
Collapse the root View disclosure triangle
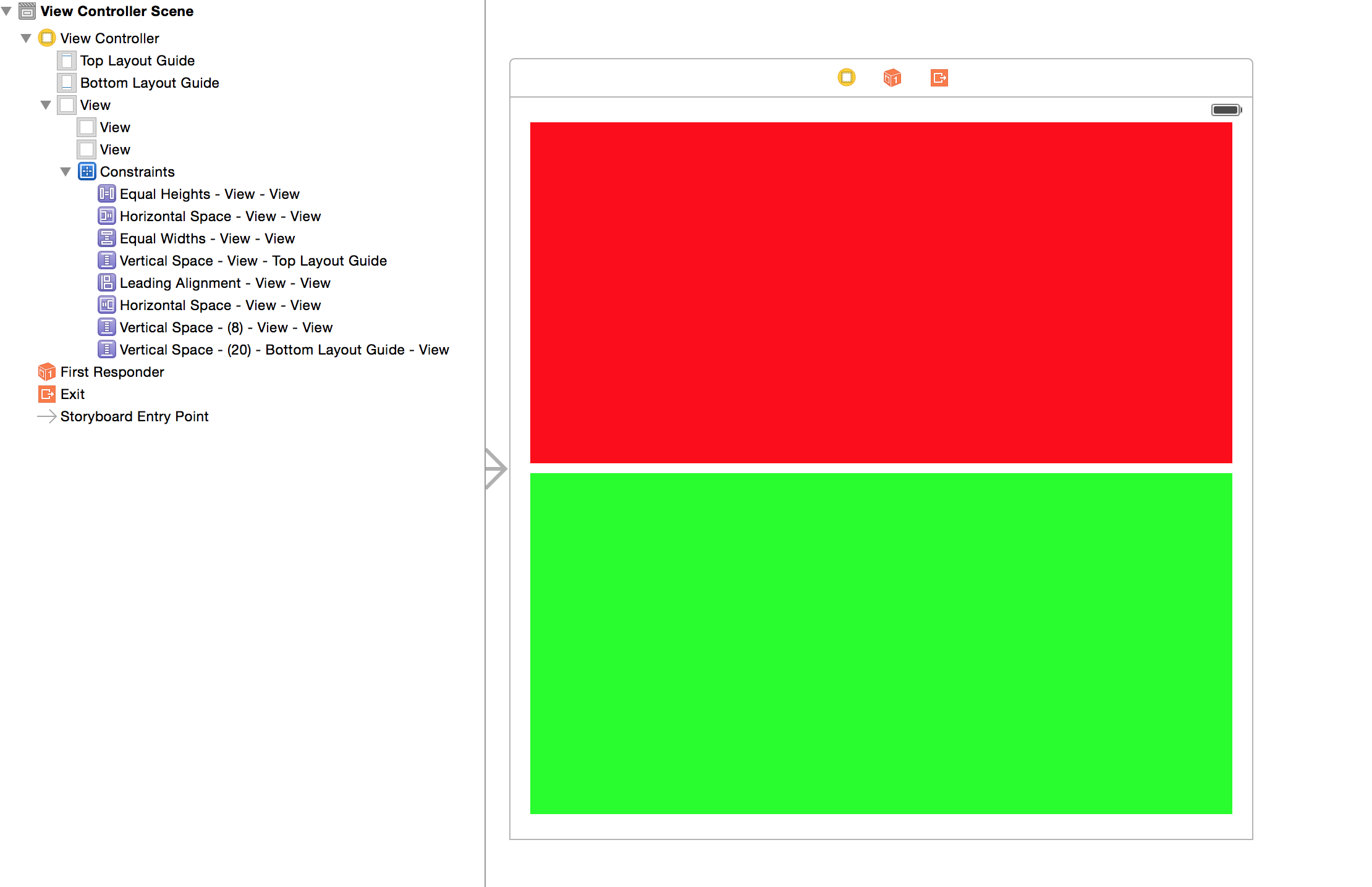46,105
